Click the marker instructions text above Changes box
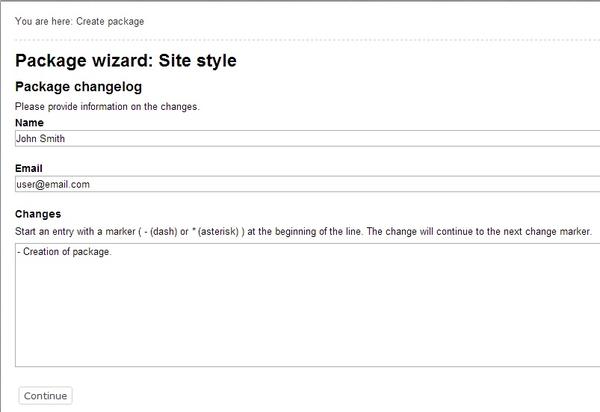The image size is (600, 412). (x=303, y=231)
